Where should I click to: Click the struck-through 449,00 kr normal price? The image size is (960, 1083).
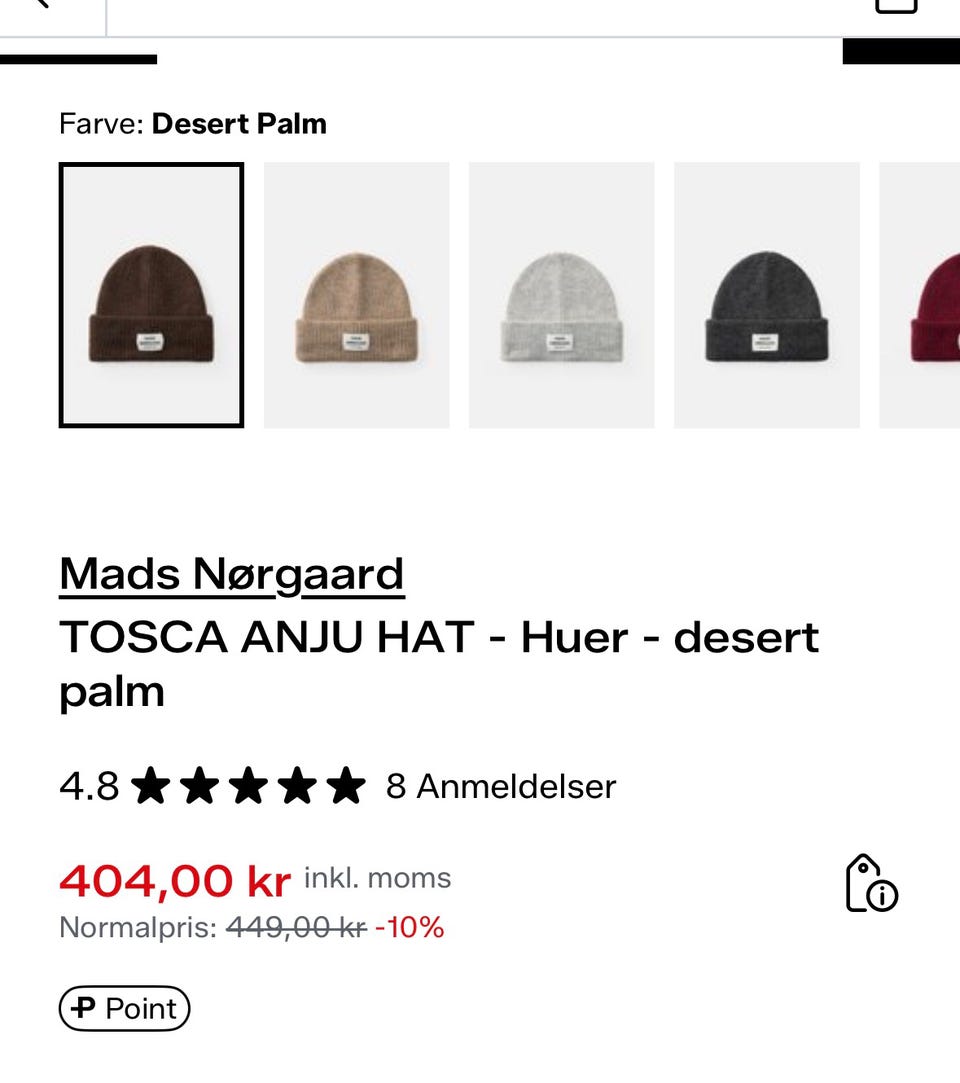[x=296, y=928]
